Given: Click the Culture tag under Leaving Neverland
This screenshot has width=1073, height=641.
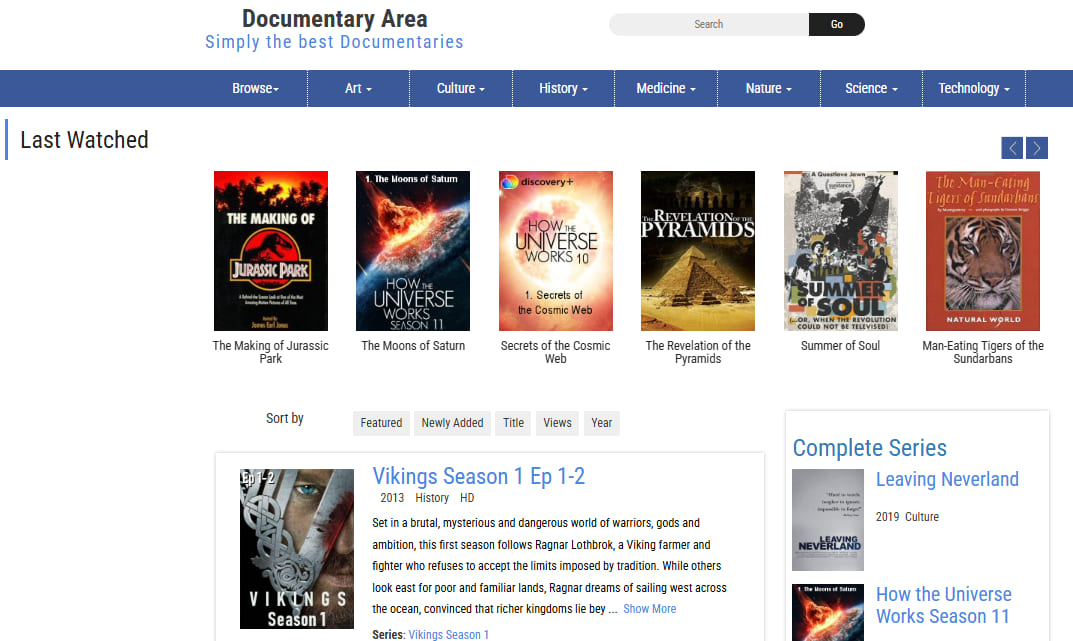Looking at the screenshot, I should point(922,516).
